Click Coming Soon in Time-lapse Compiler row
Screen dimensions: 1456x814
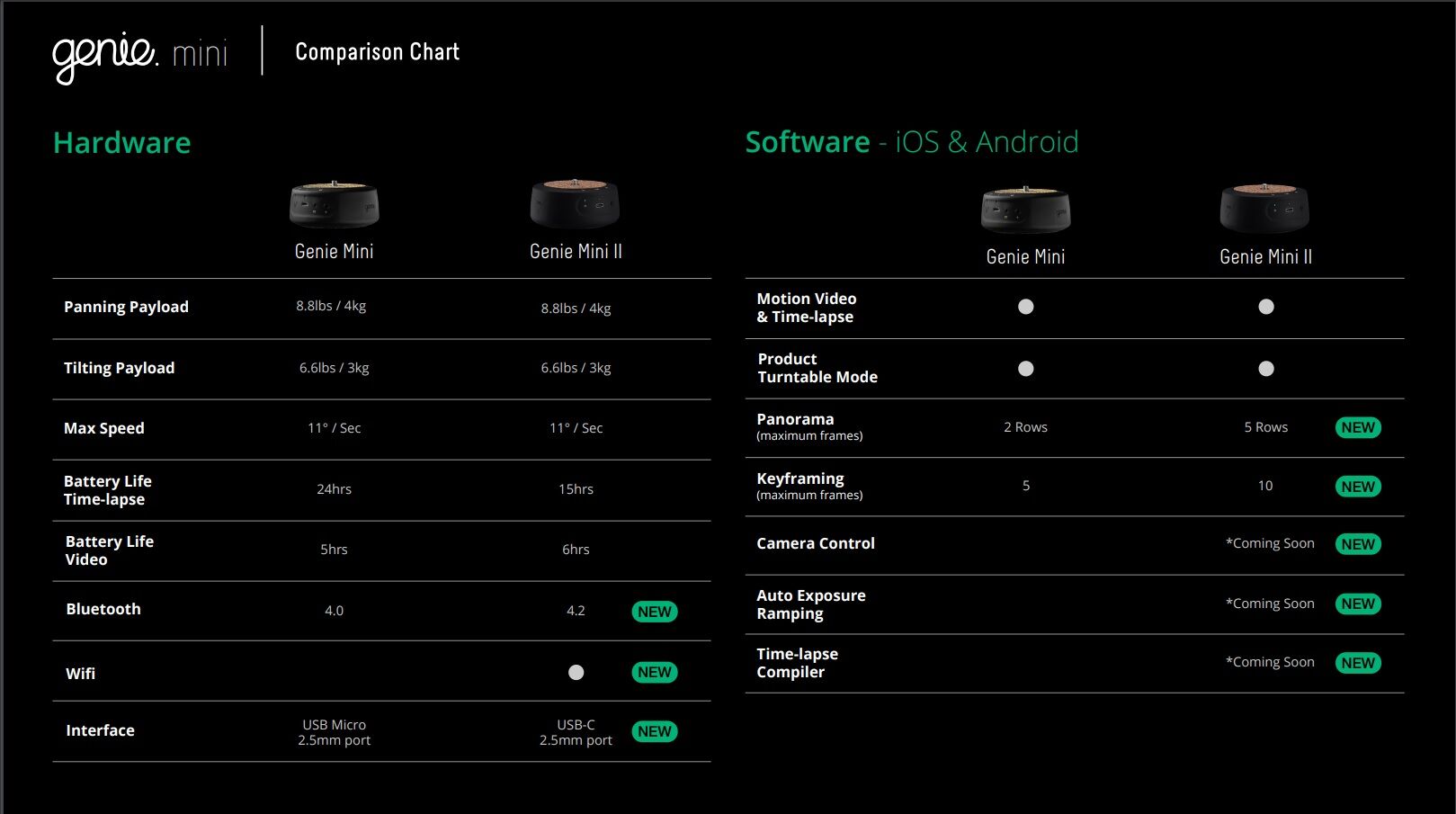(x=1270, y=662)
